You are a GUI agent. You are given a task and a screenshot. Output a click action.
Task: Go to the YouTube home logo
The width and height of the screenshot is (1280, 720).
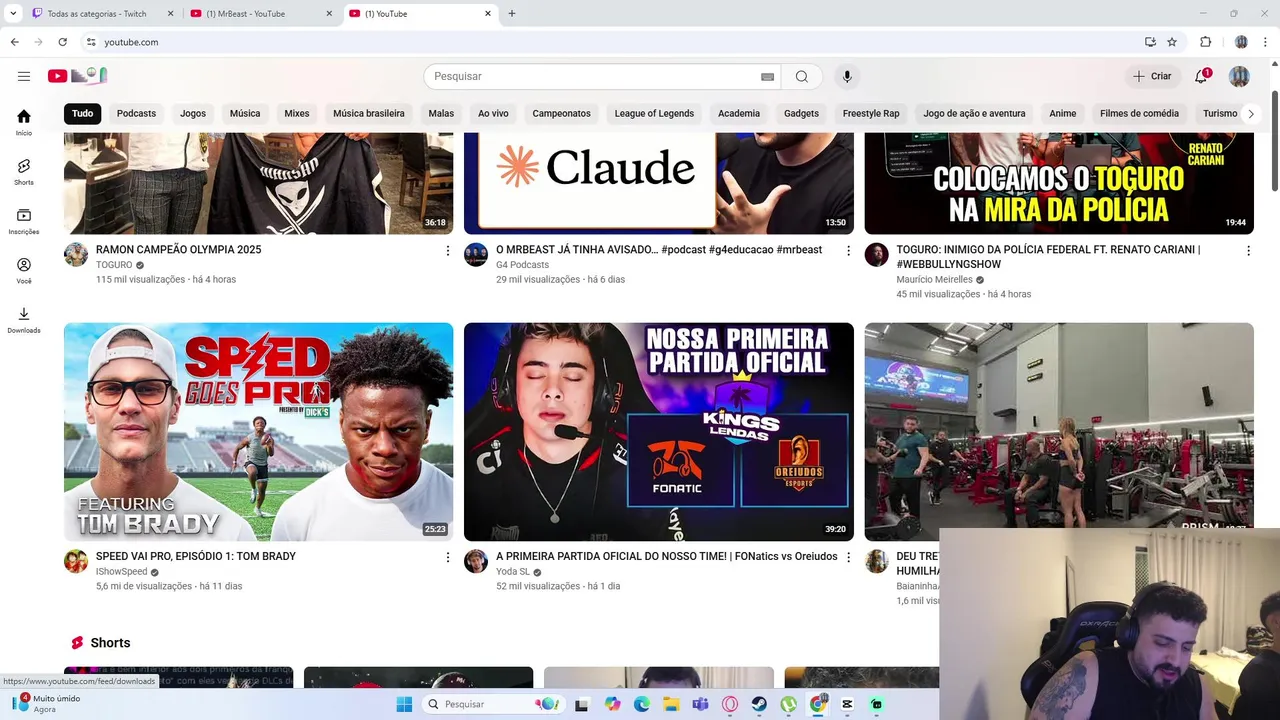coord(77,76)
